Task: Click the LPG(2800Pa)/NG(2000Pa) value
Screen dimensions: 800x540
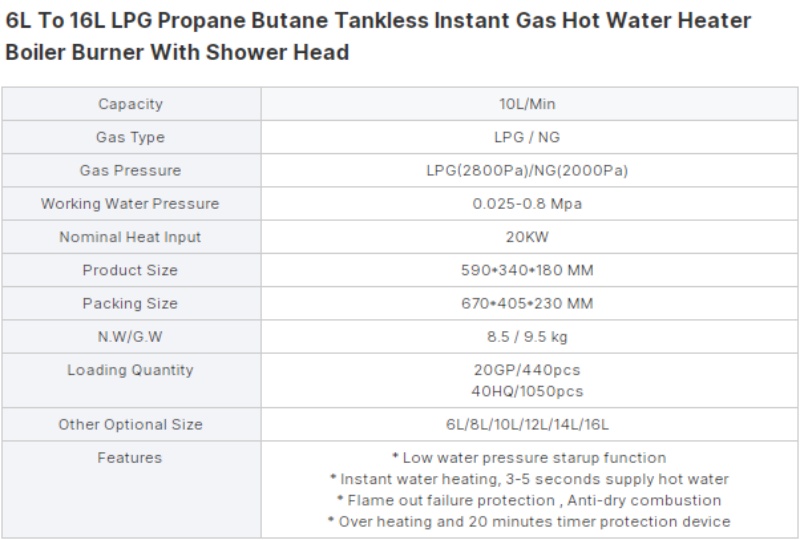Action: coord(527,170)
